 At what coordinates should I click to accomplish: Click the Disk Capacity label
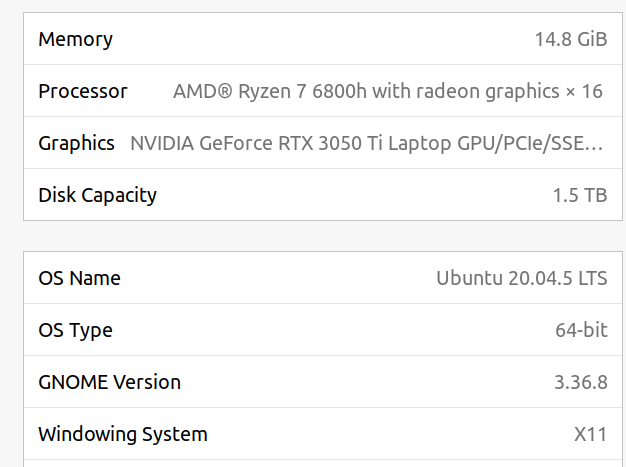pyautogui.click(x=97, y=195)
